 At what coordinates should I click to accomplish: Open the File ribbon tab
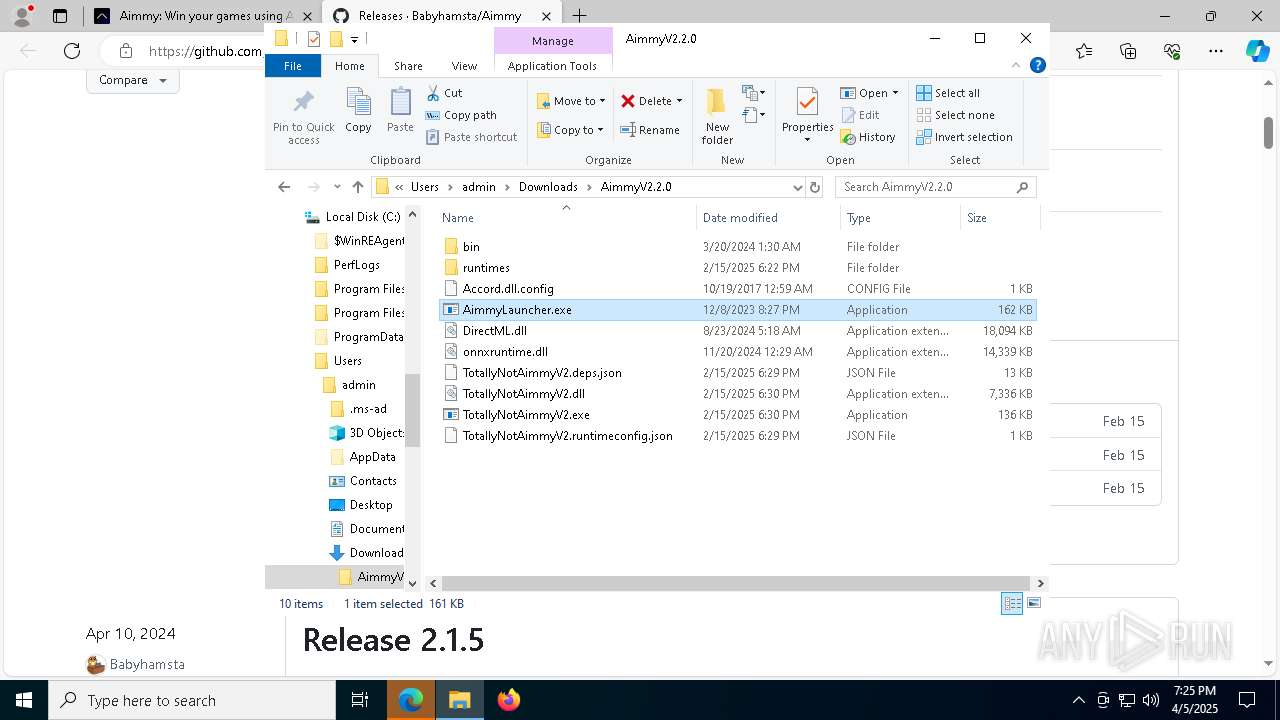(293, 66)
